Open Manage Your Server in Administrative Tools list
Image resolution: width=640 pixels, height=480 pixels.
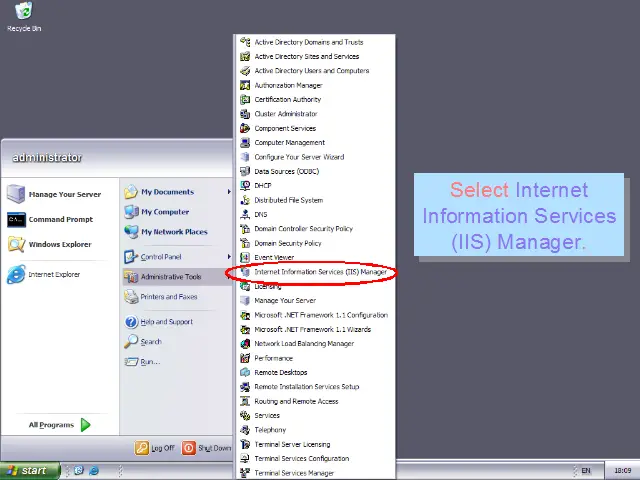(x=314, y=300)
